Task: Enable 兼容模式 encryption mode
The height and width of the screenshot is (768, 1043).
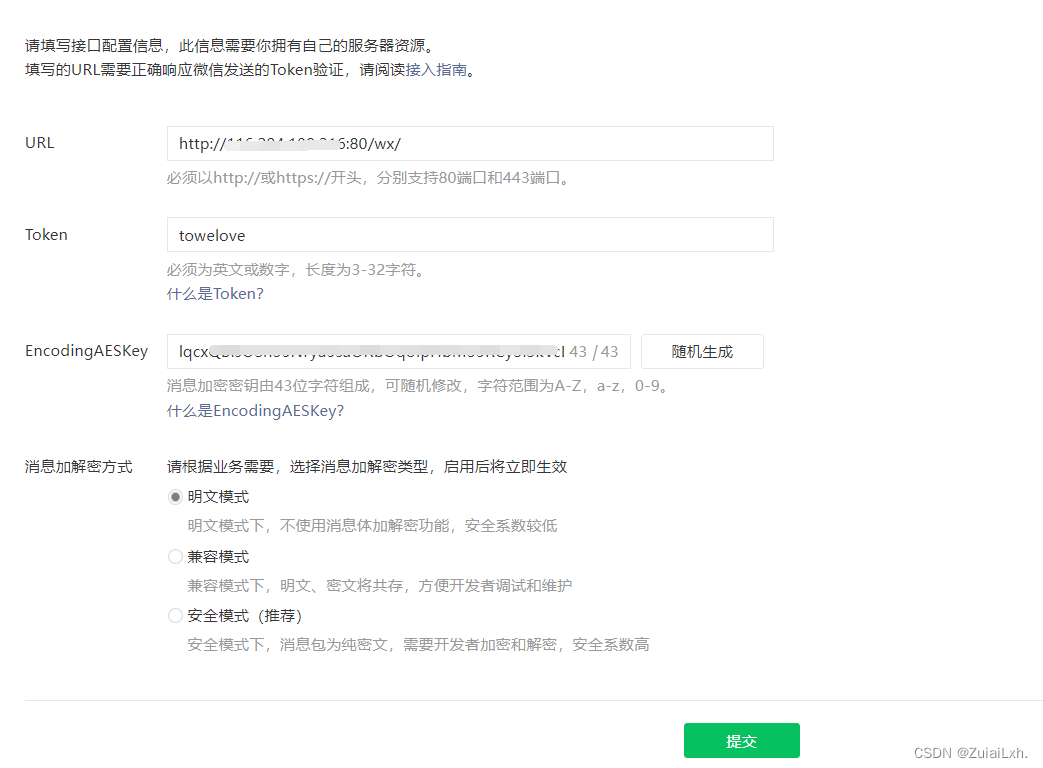Action: click(x=175, y=556)
